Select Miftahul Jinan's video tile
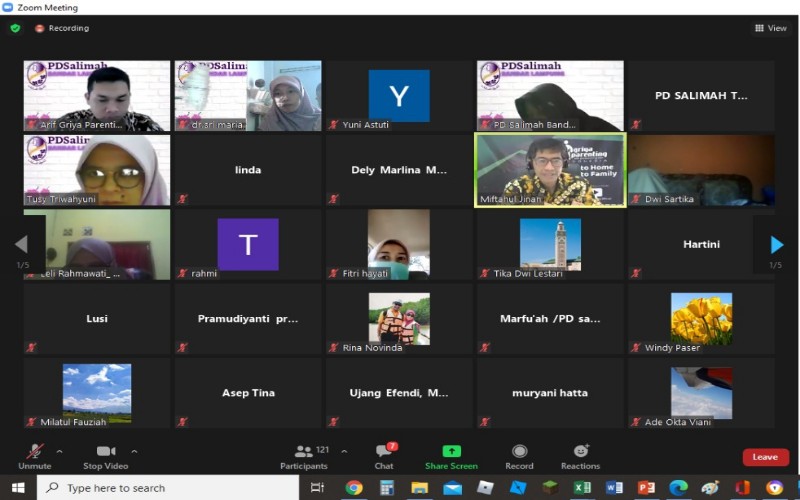The image size is (800, 500). (550, 170)
